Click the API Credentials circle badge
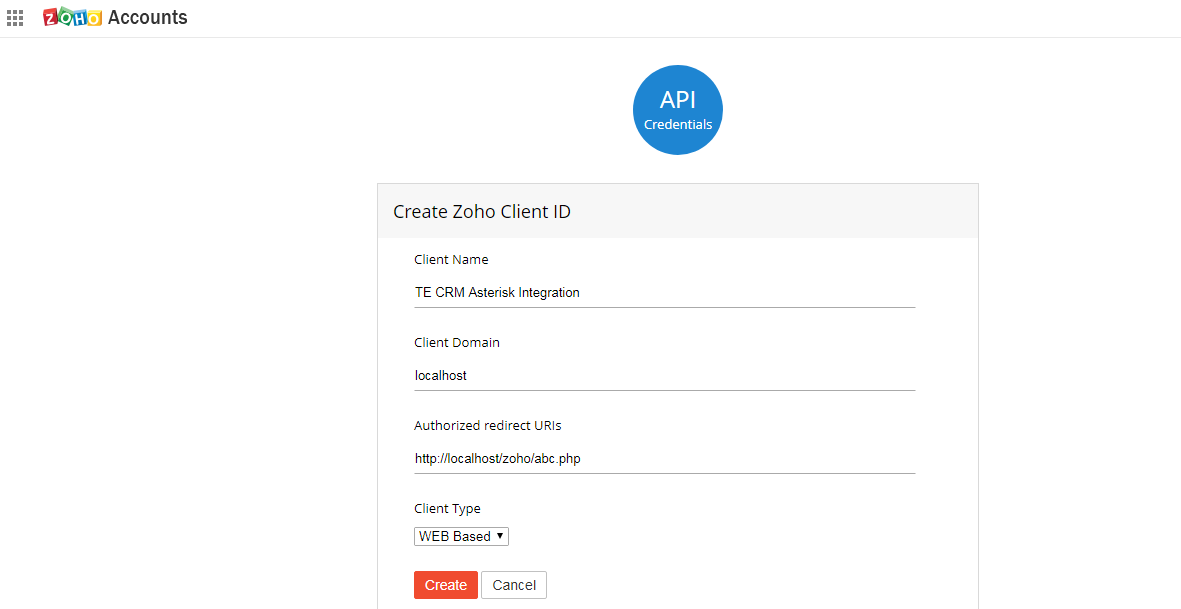 (x=677, y=110)
